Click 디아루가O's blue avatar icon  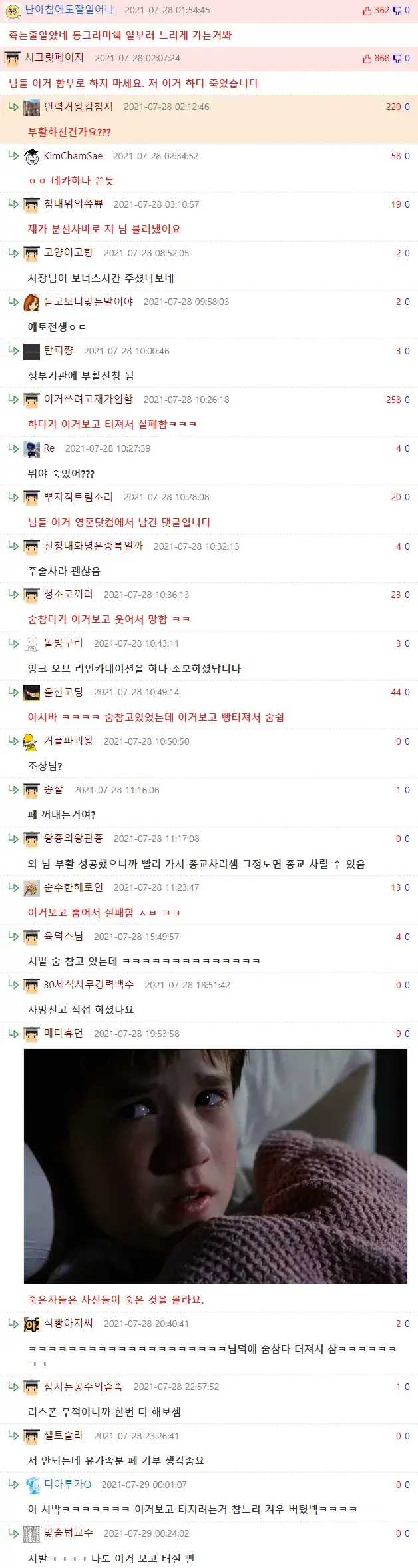[33, 1485]
